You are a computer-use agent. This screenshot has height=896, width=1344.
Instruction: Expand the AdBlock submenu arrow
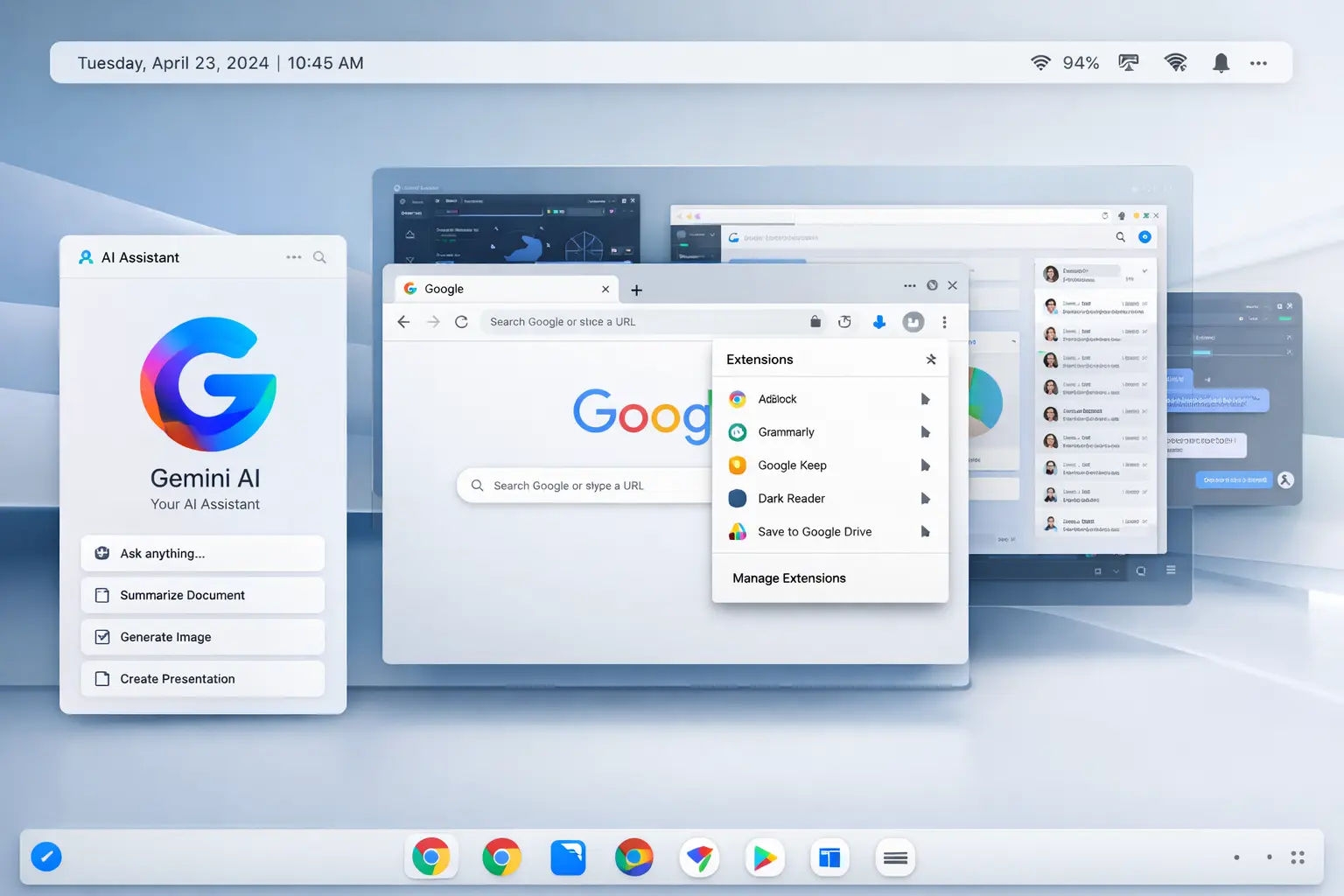[x=926, y=399]
